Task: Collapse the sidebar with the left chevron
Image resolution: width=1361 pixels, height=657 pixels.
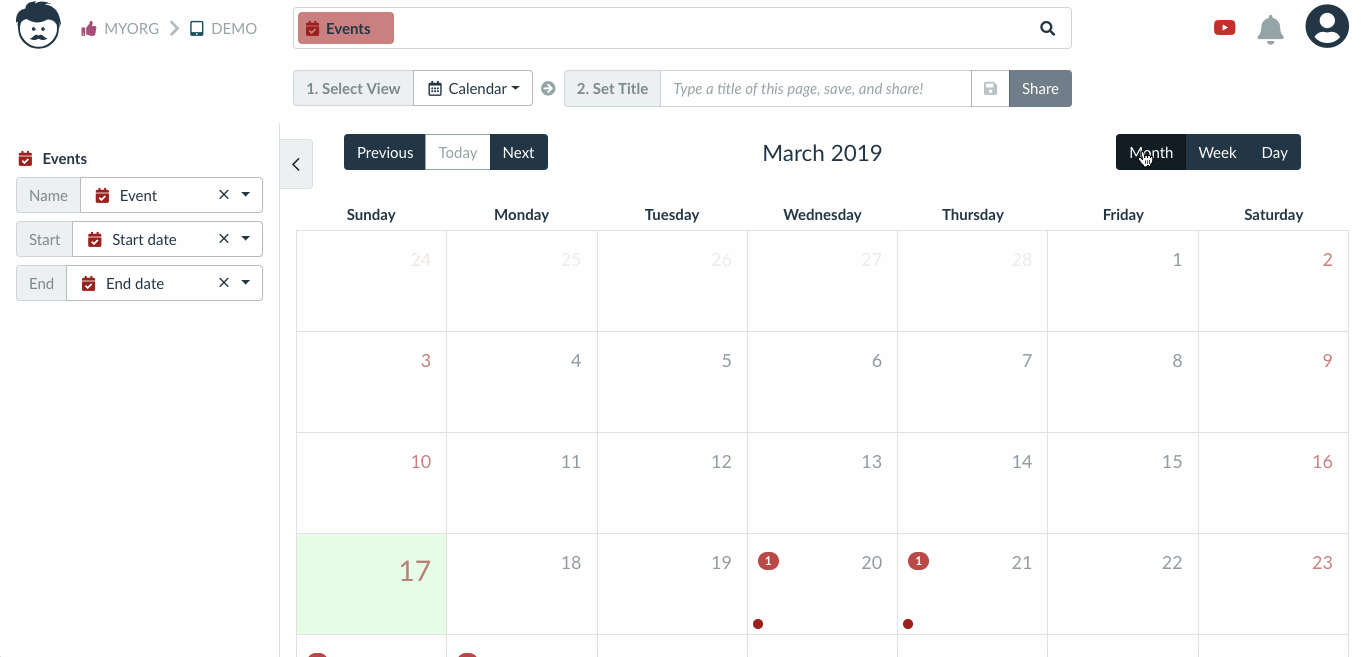Action: click(x=296, y=164)
